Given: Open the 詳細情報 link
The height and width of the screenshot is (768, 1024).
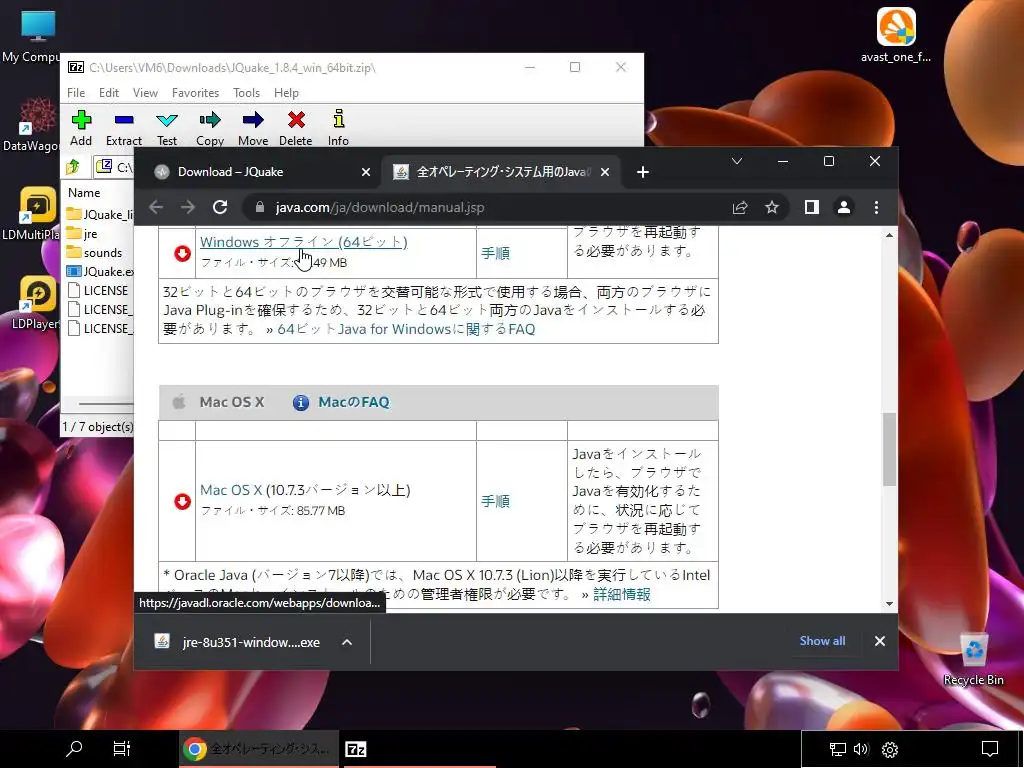Looking at the screenshot, I should coord(622,594).
